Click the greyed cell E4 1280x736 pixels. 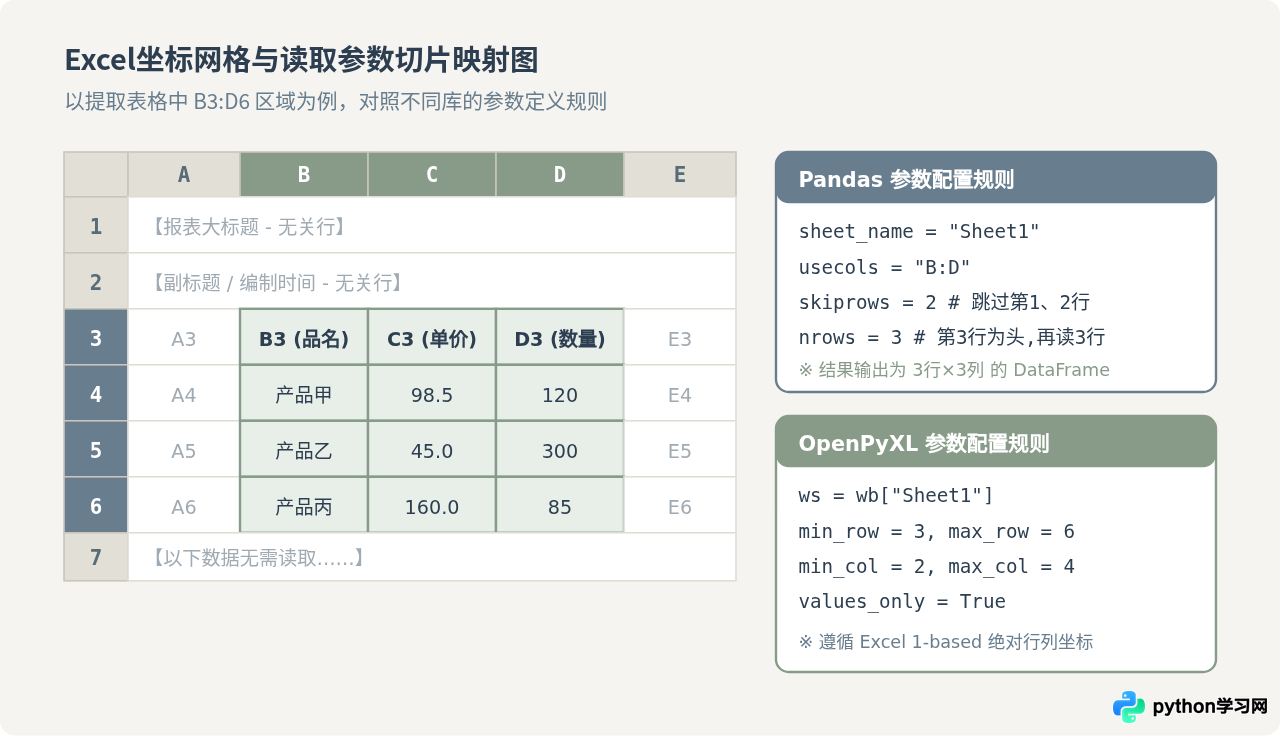(x=680, y=393)
